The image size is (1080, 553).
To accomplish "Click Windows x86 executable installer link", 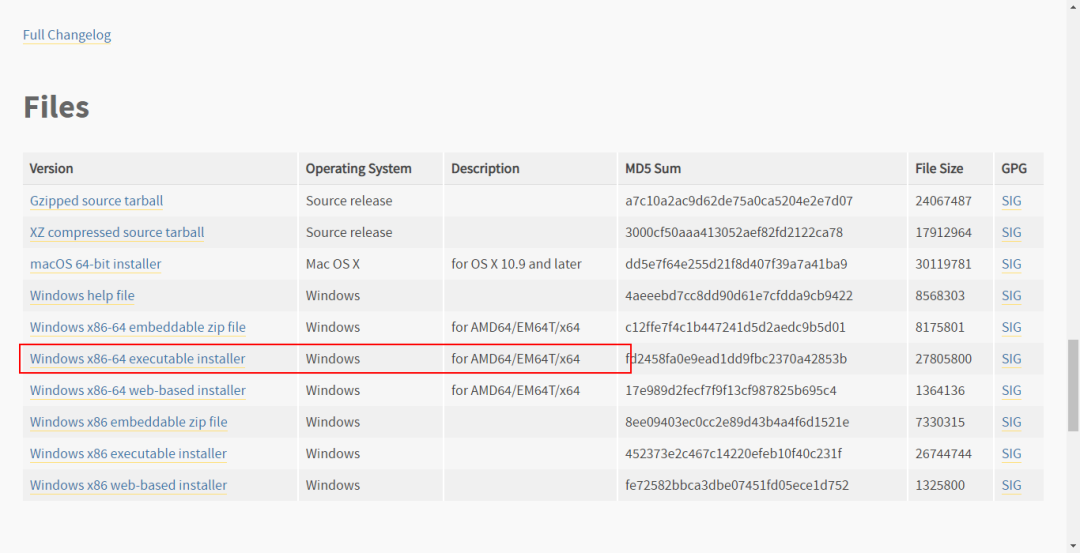I will tap(128, 454).
